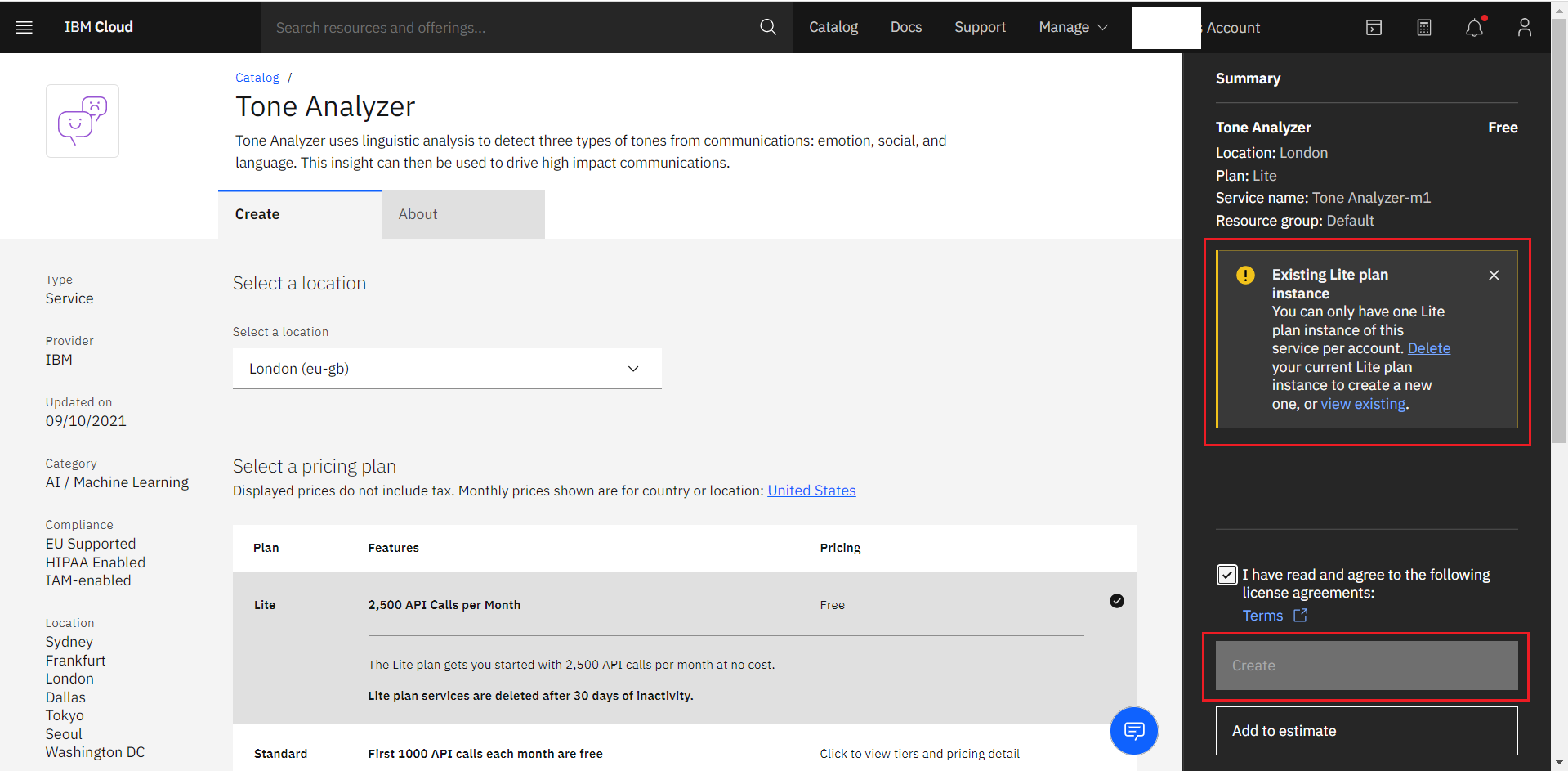The width and height of the screenshot is (1568, 771).
Task: Click the 'Sydney' location entry
Action: click(69, 642)
